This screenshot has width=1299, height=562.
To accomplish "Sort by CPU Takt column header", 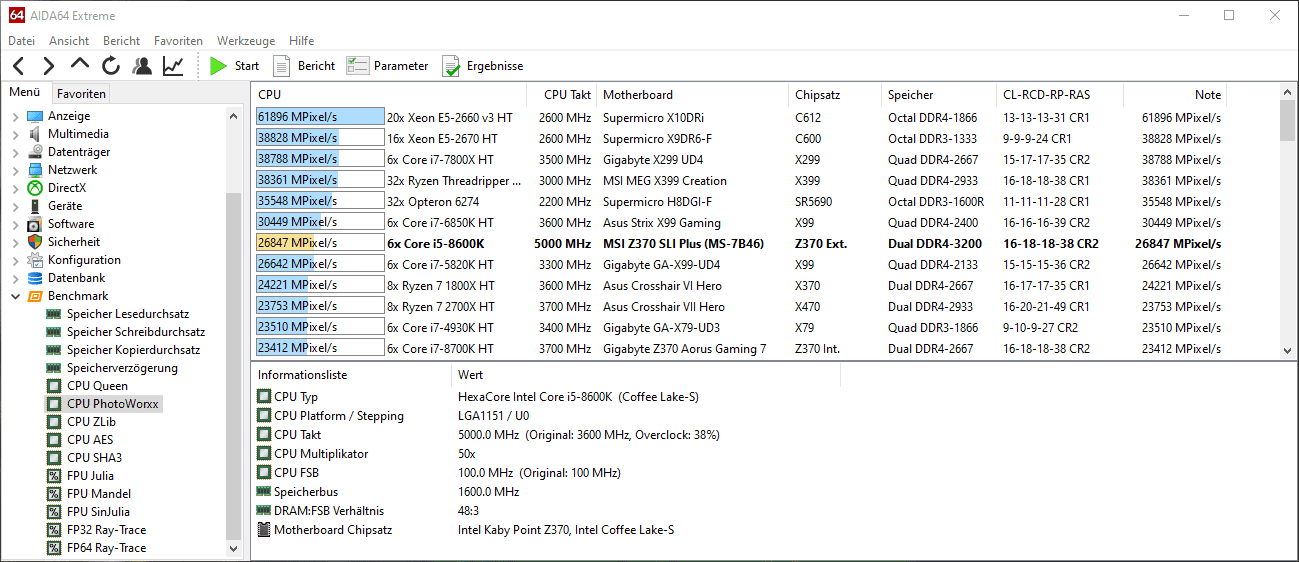I will [x=562, y=95].
